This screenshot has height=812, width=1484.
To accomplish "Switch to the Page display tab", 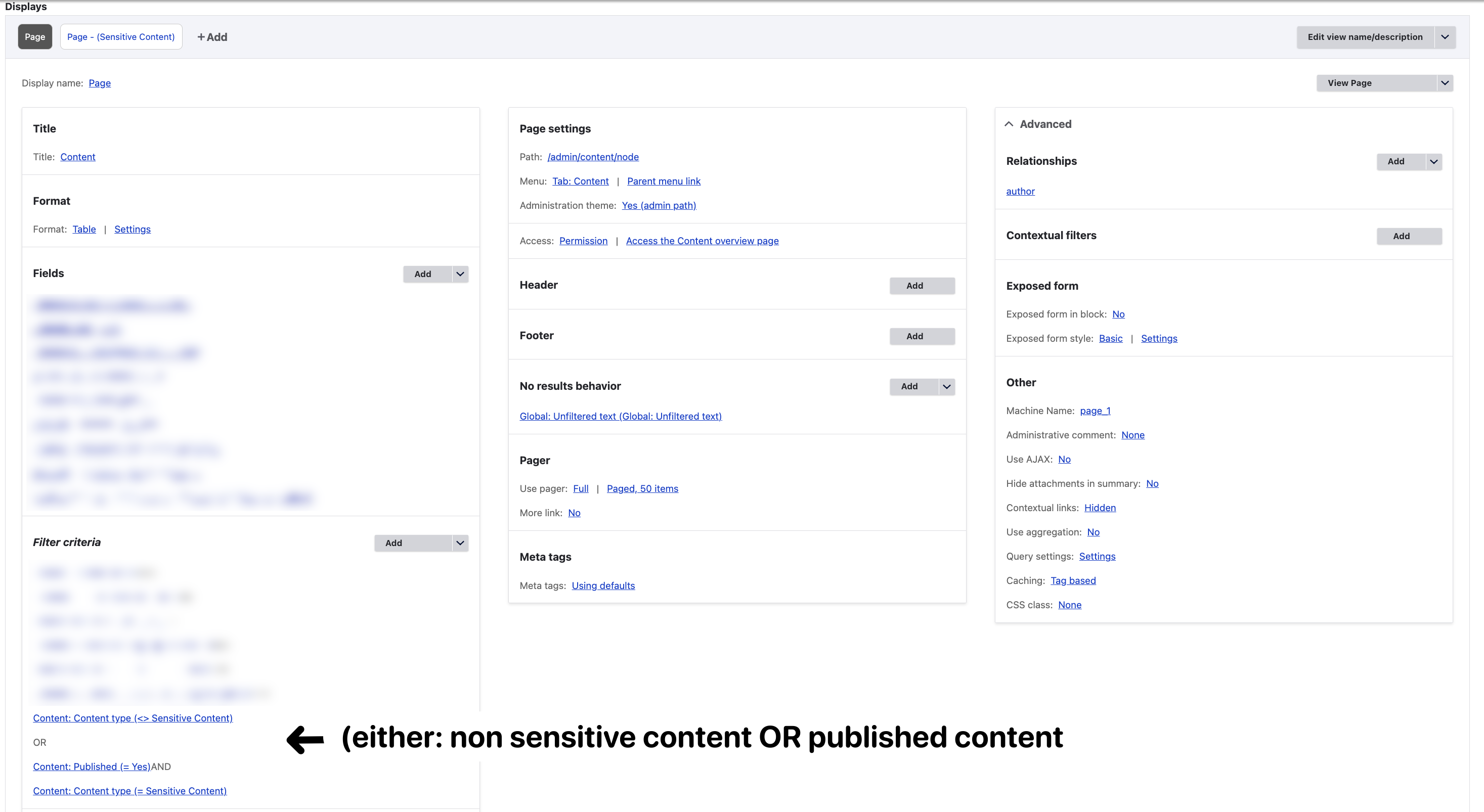I will pyautogui.click(x=34, y=37).
